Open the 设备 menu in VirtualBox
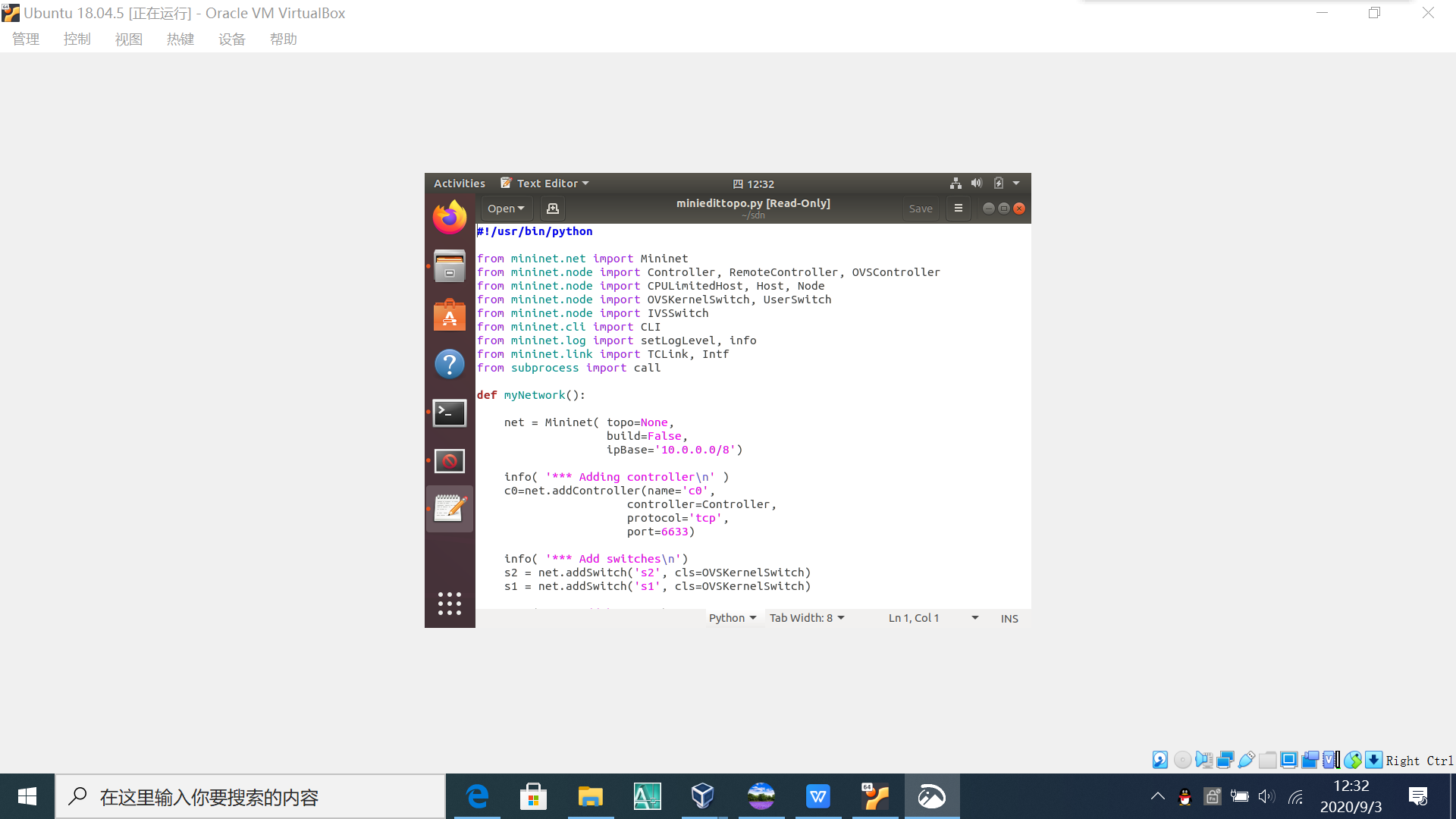Image resolution: width=1456 pixels, height=819 pixels. point(232,39)
